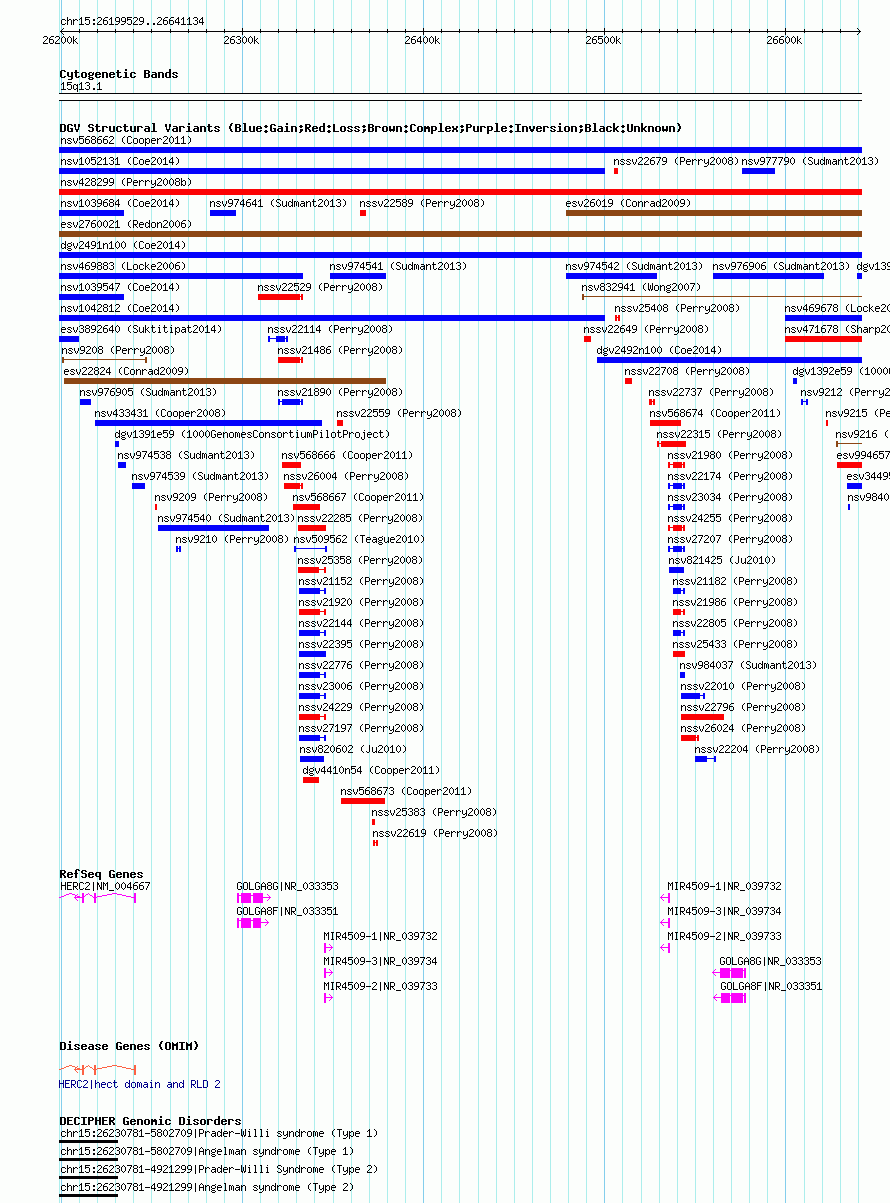The height and width of the screenshot is (1203, 890).
Task: Open nssv22796 (Perry2008) variant label
Action: tap(743, 707)
